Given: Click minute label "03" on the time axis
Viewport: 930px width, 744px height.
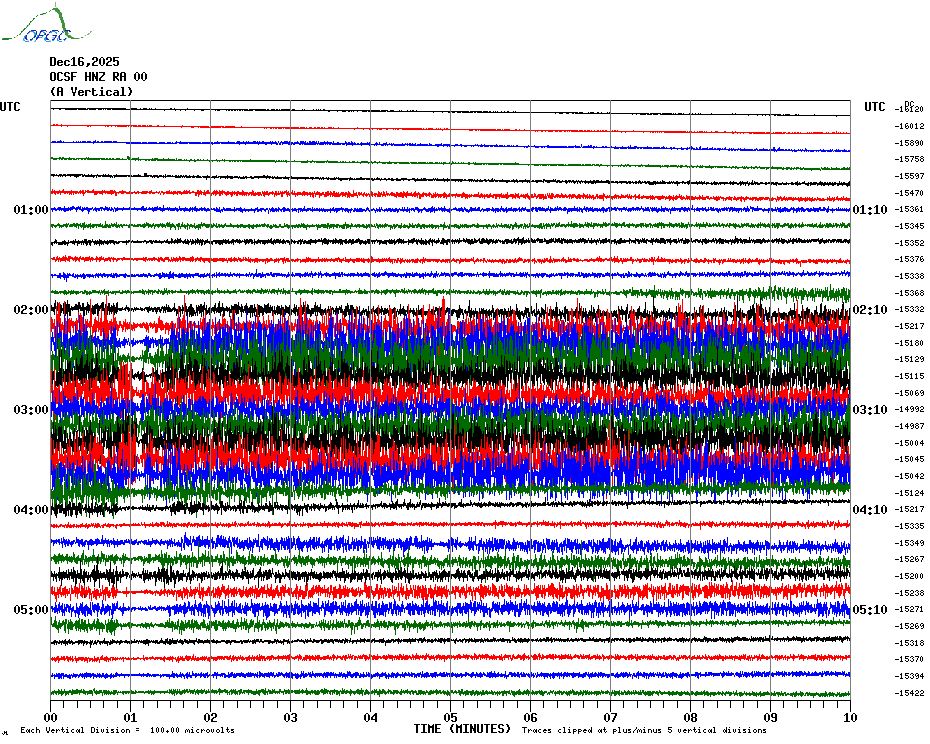Looking at the screenshot, I should (x=290, y=717).
